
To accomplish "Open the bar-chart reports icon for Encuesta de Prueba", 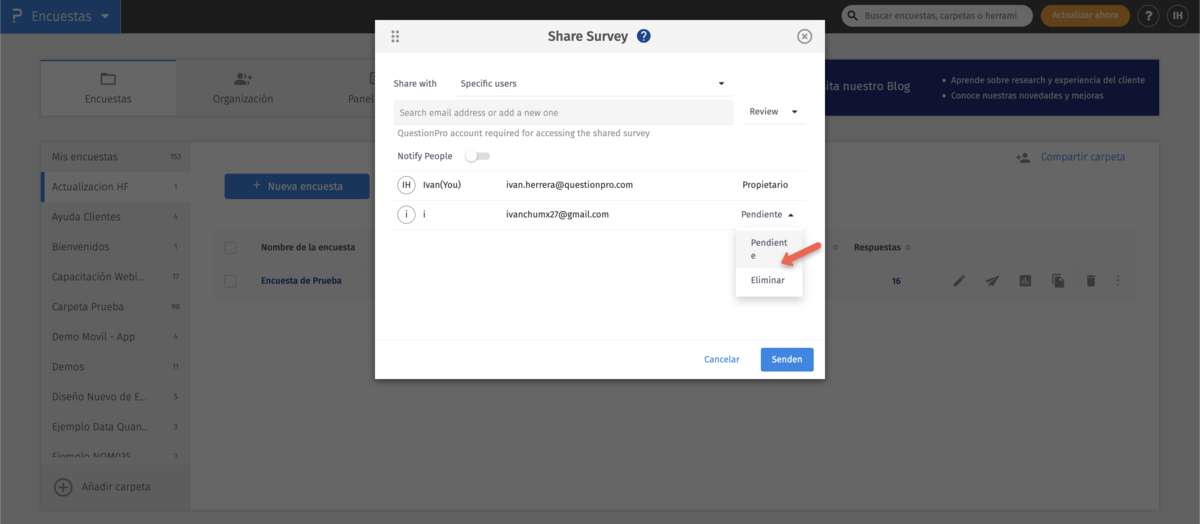I will 1025,281.
